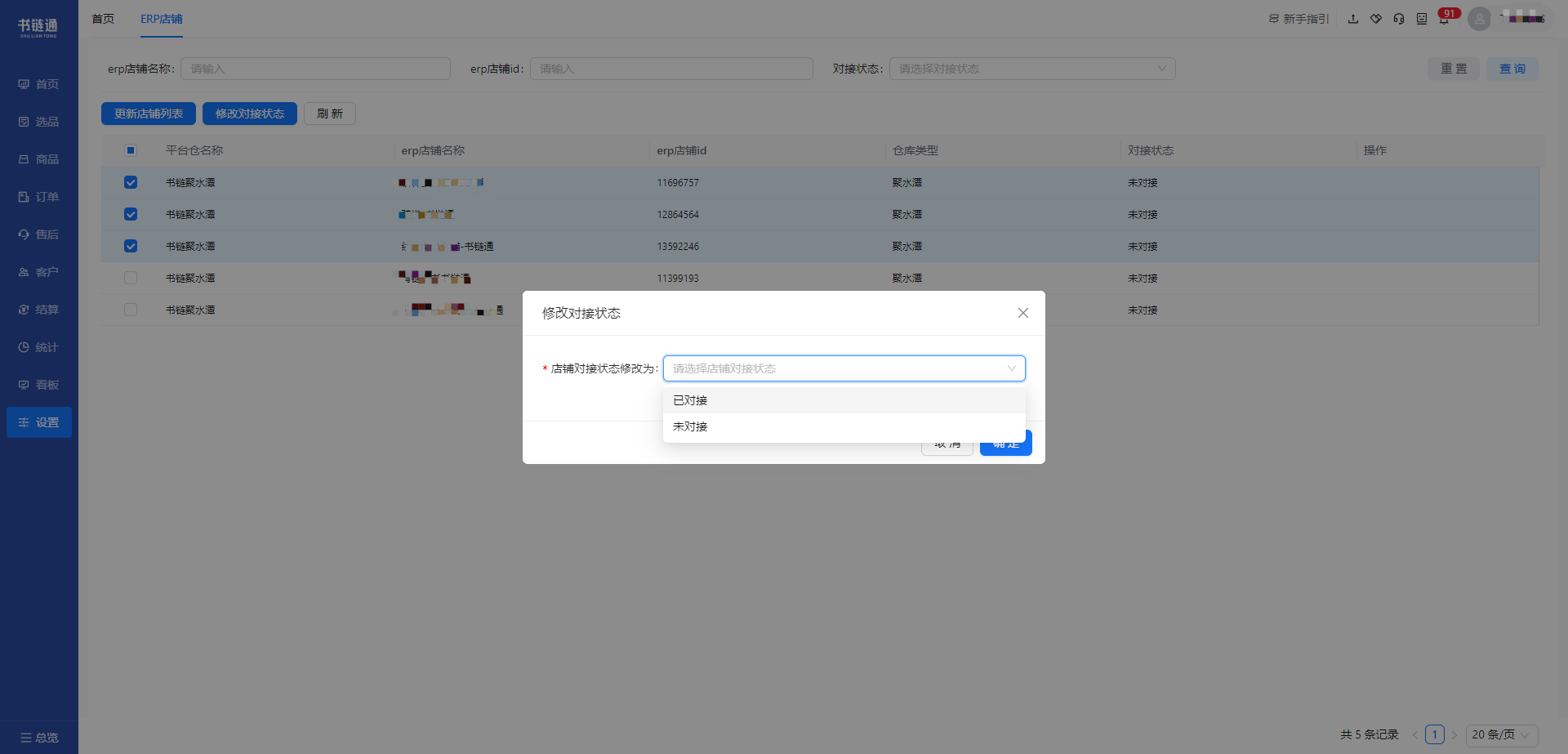Open the 商品 sidebar item
This screenshot has width=1568, height=754.
(x=39, y=159)
